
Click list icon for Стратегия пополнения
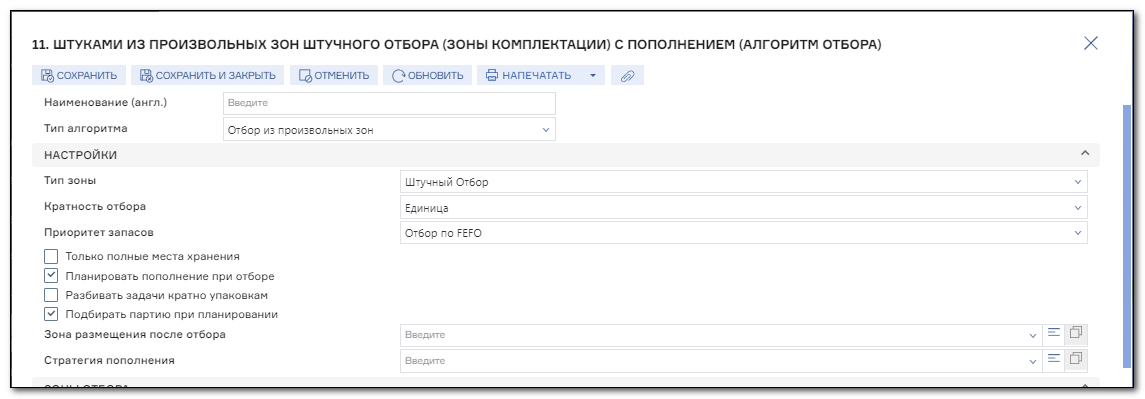(1053, 359)
